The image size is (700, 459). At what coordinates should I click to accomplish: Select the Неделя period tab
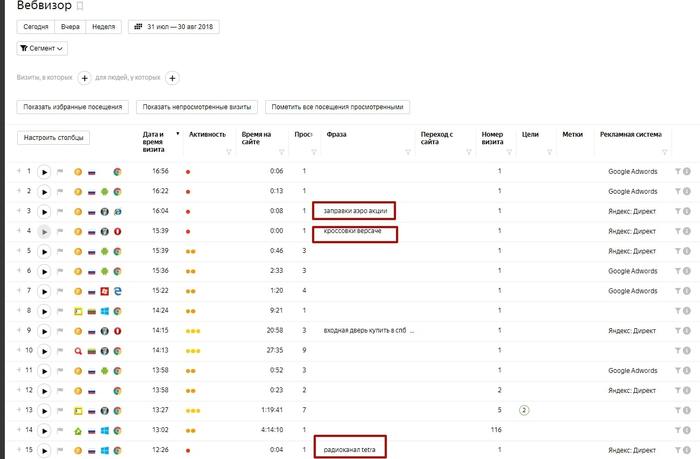click(x=104, y=27)
